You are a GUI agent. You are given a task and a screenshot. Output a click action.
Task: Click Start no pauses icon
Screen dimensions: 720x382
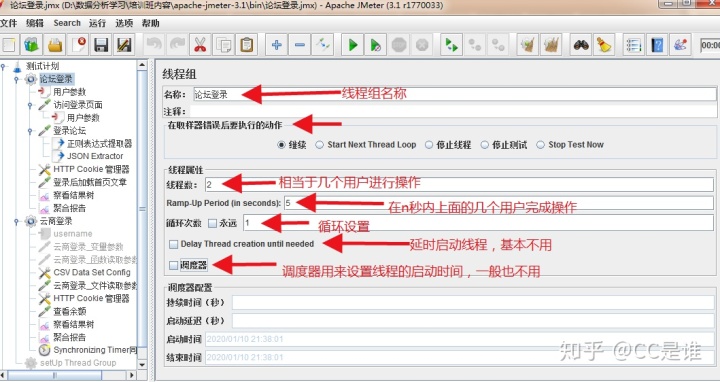click(376, 45)
